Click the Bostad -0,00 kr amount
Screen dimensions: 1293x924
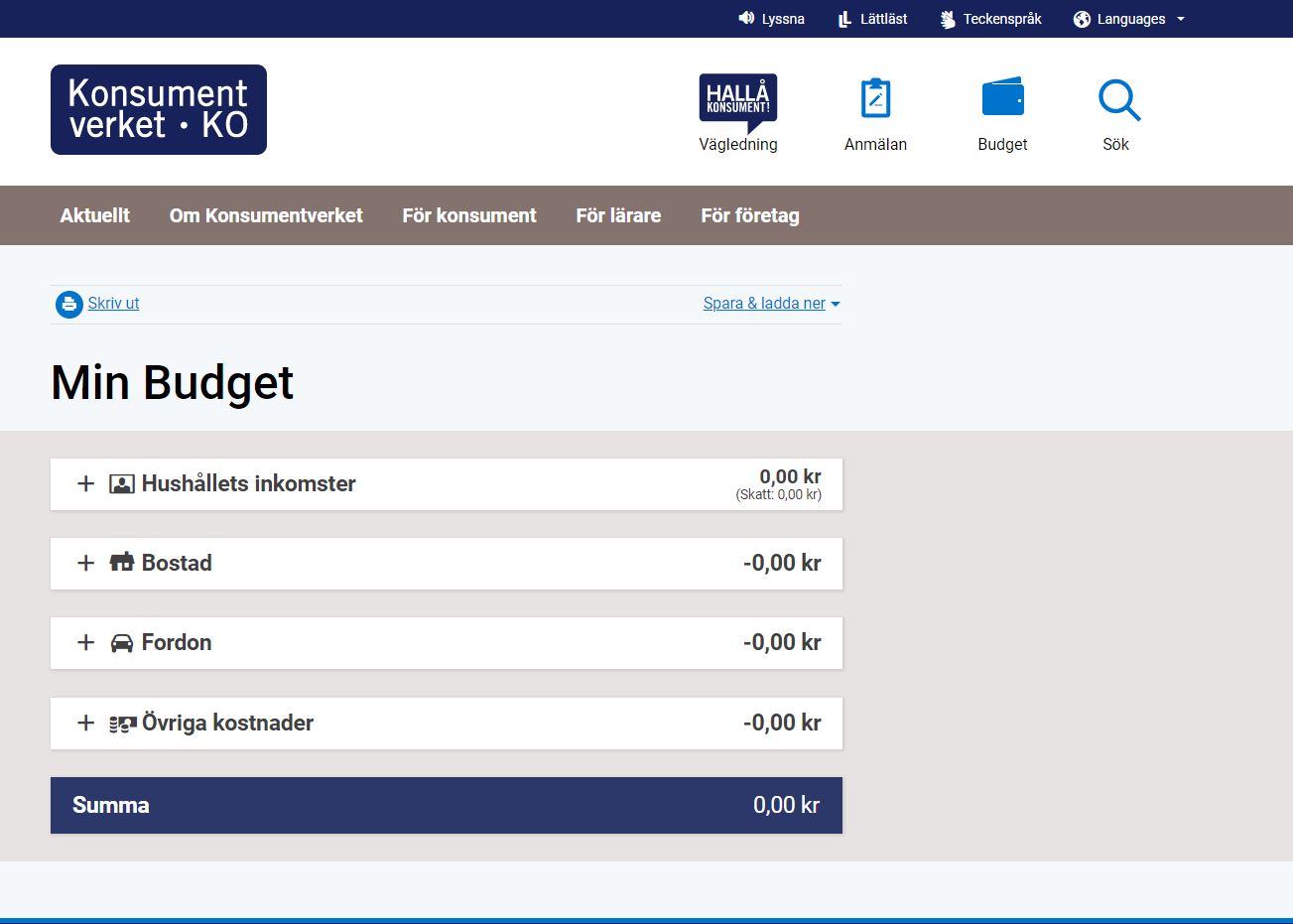pos(782,563)
